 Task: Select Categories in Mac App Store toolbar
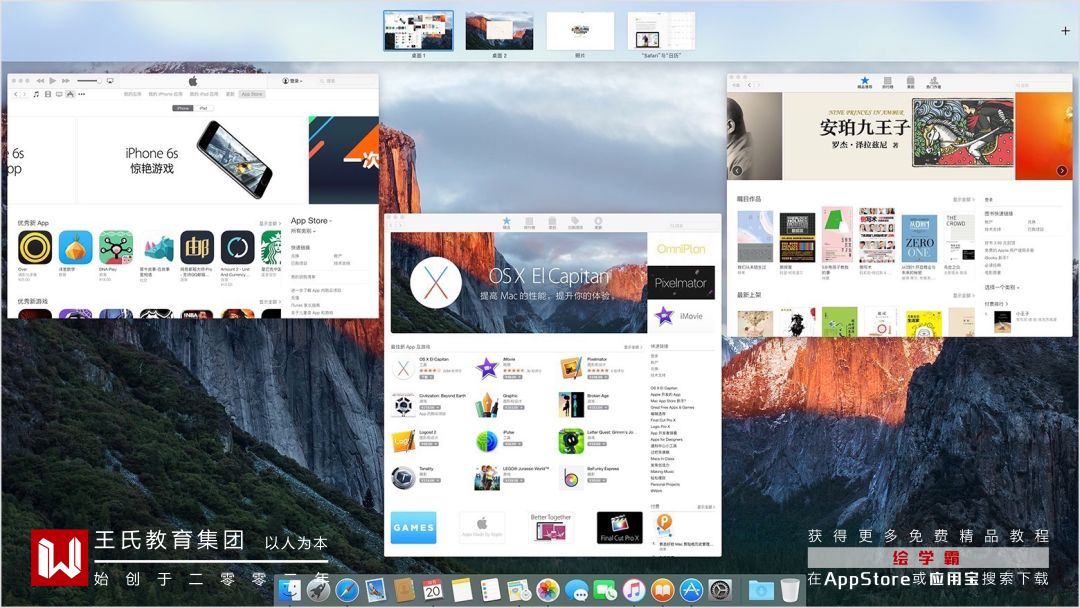[552, 223]
